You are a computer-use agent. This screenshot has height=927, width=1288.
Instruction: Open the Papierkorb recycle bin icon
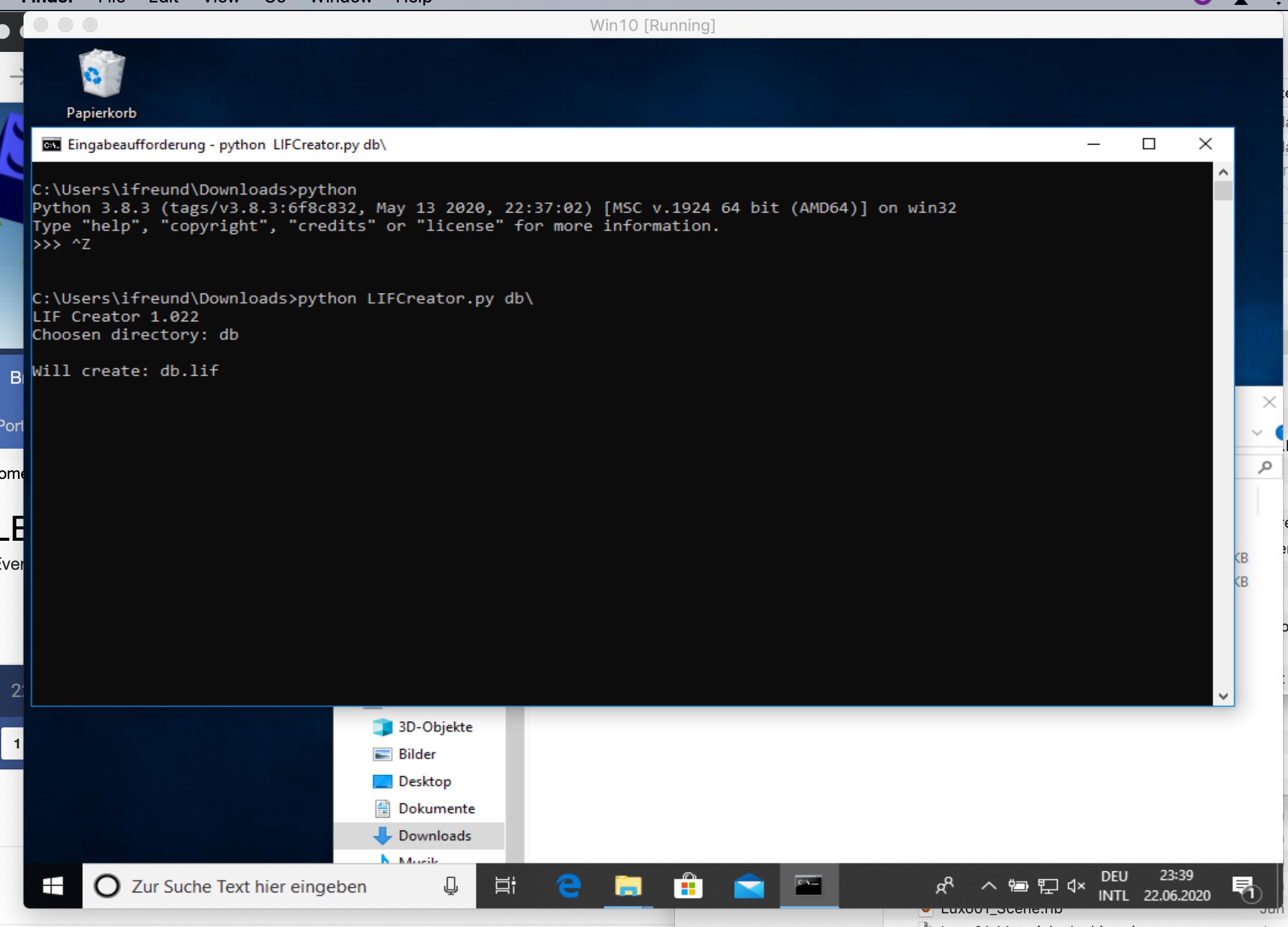[101, 74]
